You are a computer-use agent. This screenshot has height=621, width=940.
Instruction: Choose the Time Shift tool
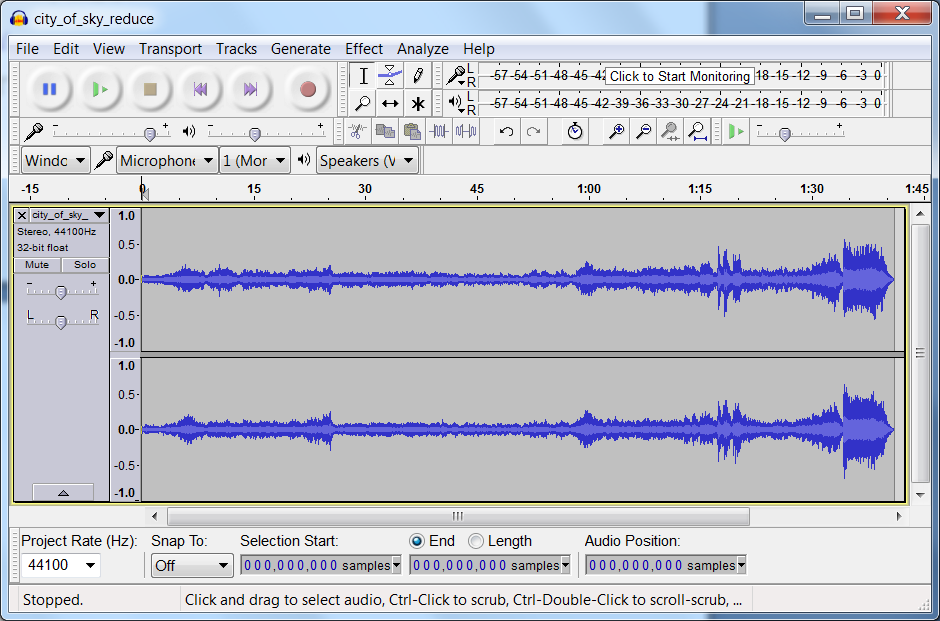(x=390, y=103)
